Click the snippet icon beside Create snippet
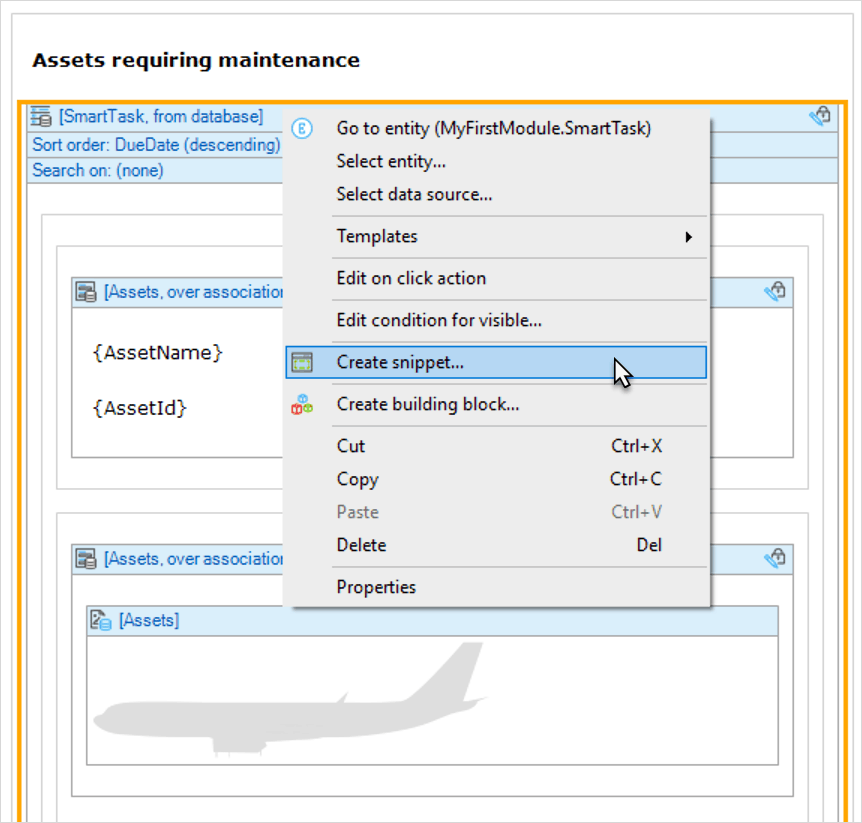 302,363
